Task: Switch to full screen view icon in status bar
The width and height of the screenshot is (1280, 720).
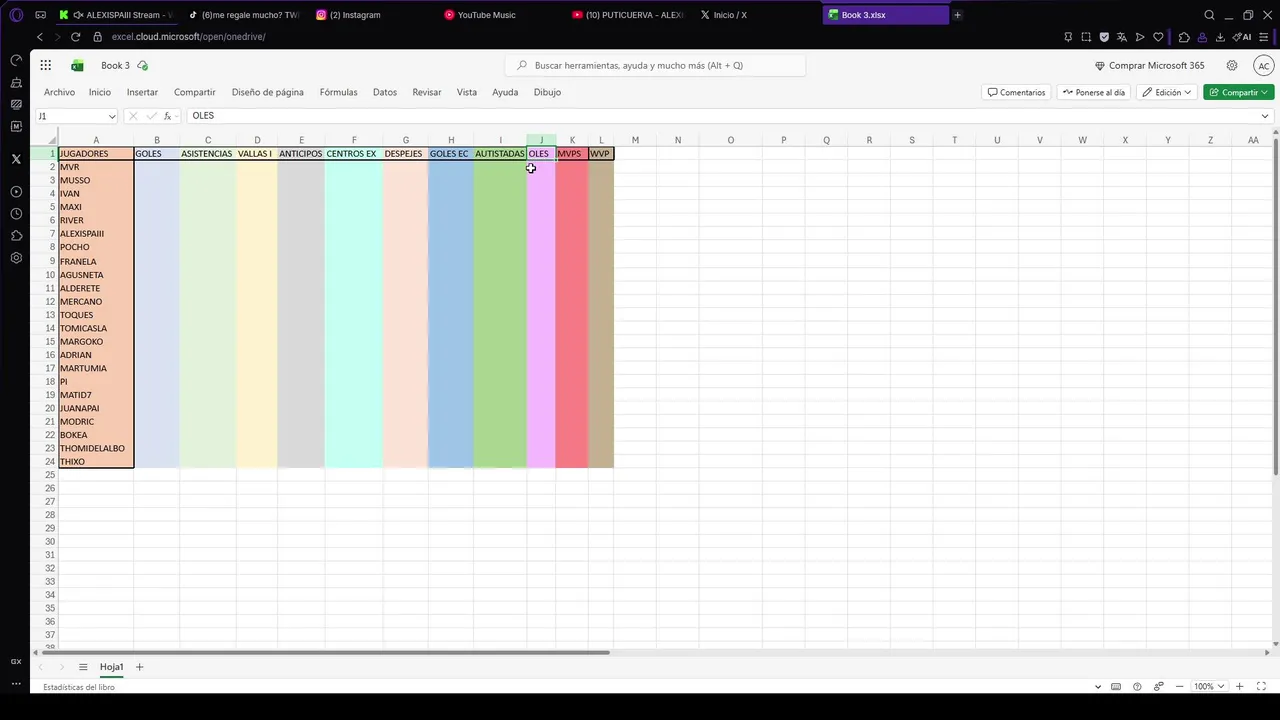Action: pyautogui.click(x=1259, y=687)
